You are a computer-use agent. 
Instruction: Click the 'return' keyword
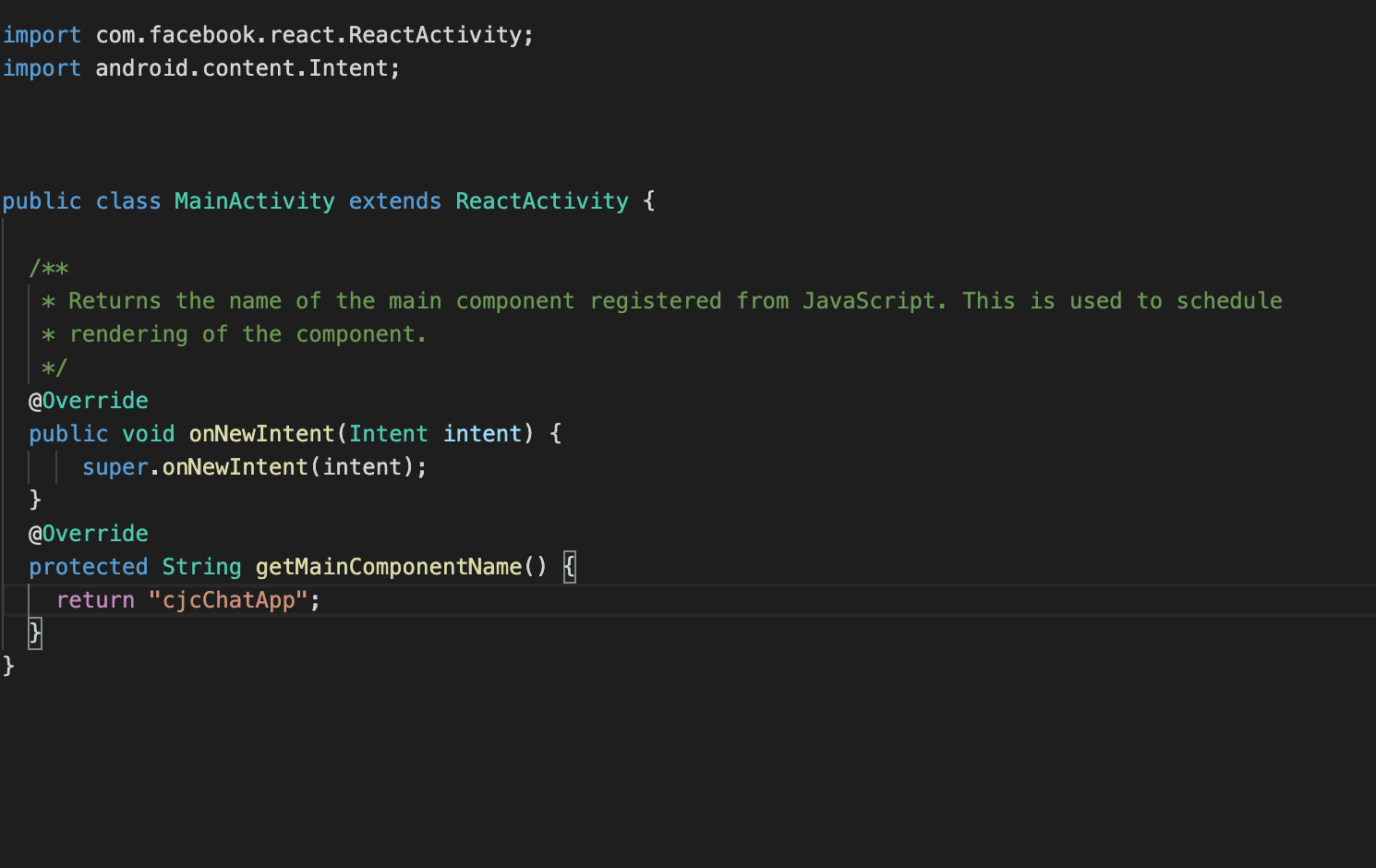pos(96,600)
